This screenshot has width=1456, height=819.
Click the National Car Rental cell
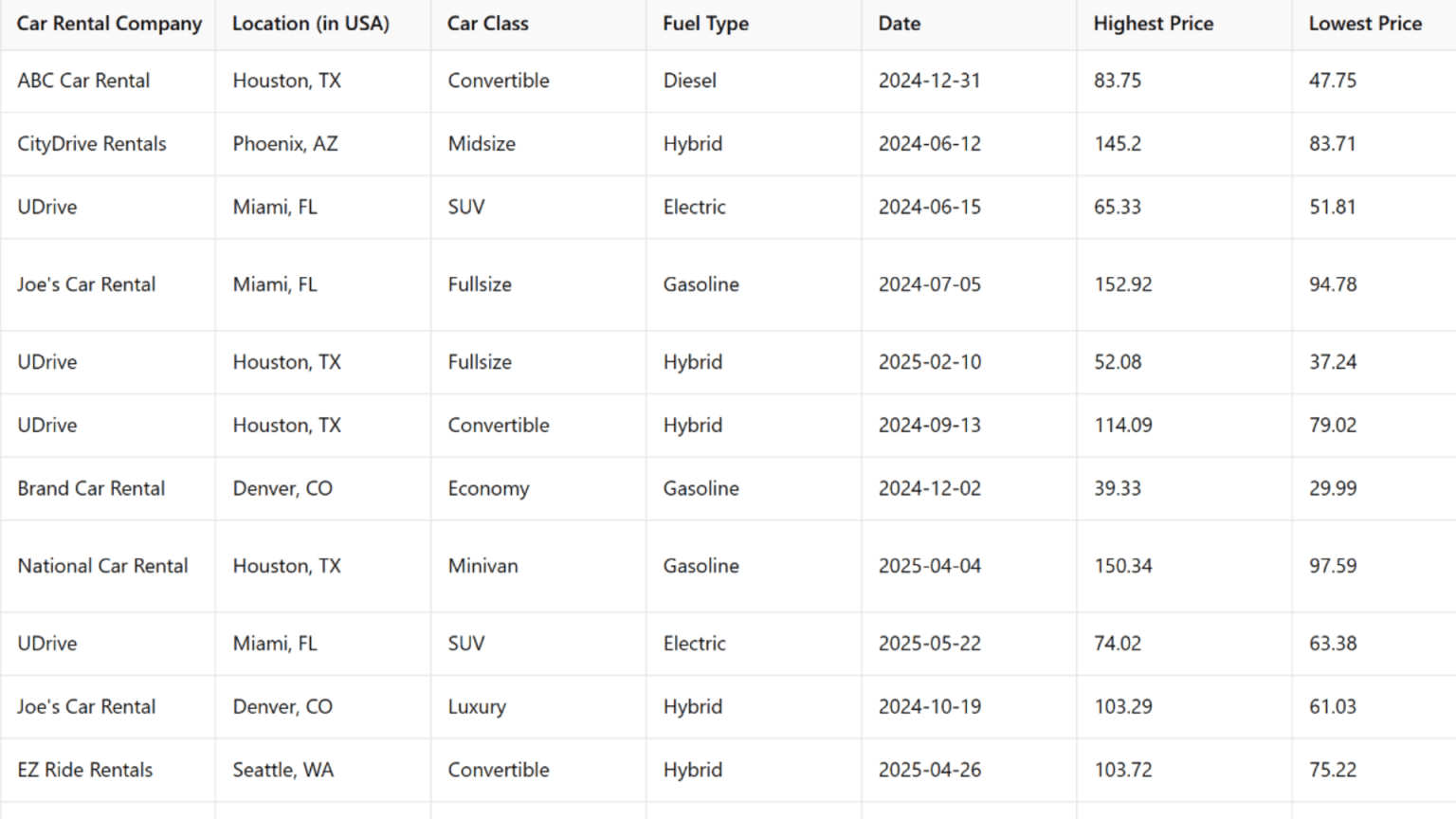click(102, 566)
